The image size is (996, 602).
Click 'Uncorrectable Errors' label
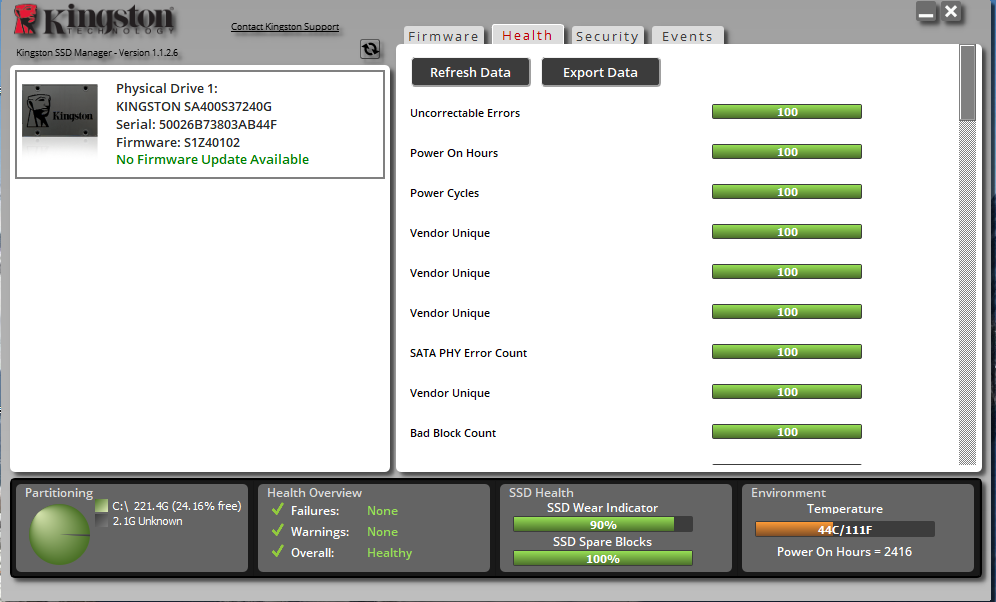click(x=465, y=113)
